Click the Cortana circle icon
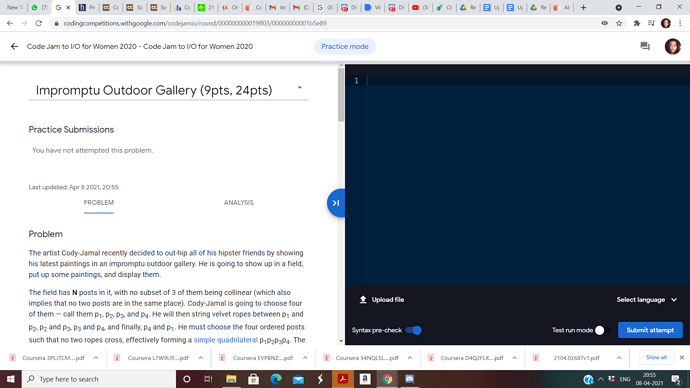This screenshot has width=690, height=388. click(187, 379)
